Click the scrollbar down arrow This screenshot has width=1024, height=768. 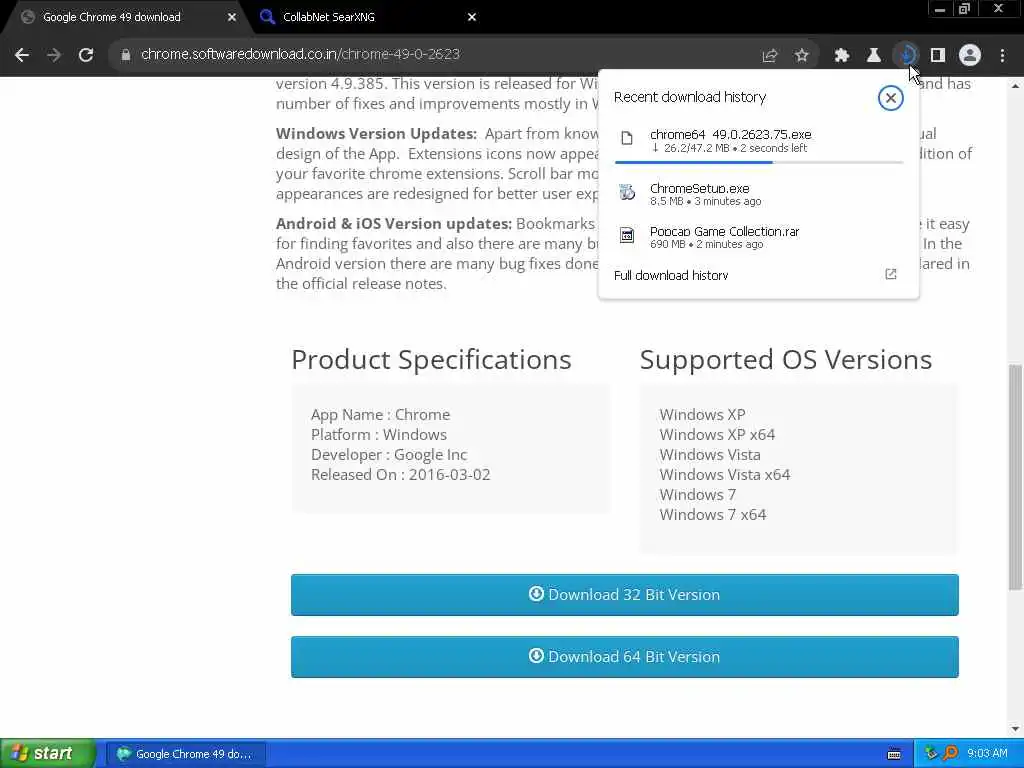tap(1015, 729)
